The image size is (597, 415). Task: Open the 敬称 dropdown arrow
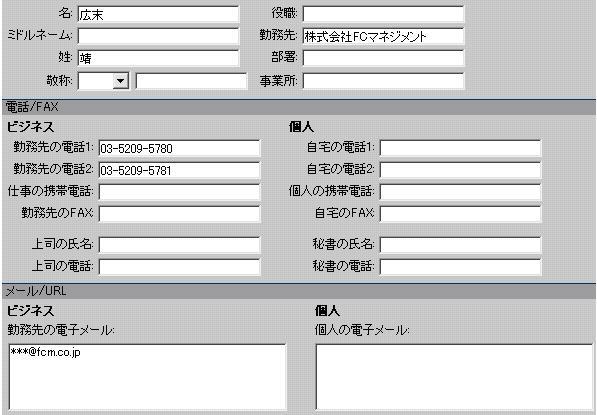click(x=120, y=81)
